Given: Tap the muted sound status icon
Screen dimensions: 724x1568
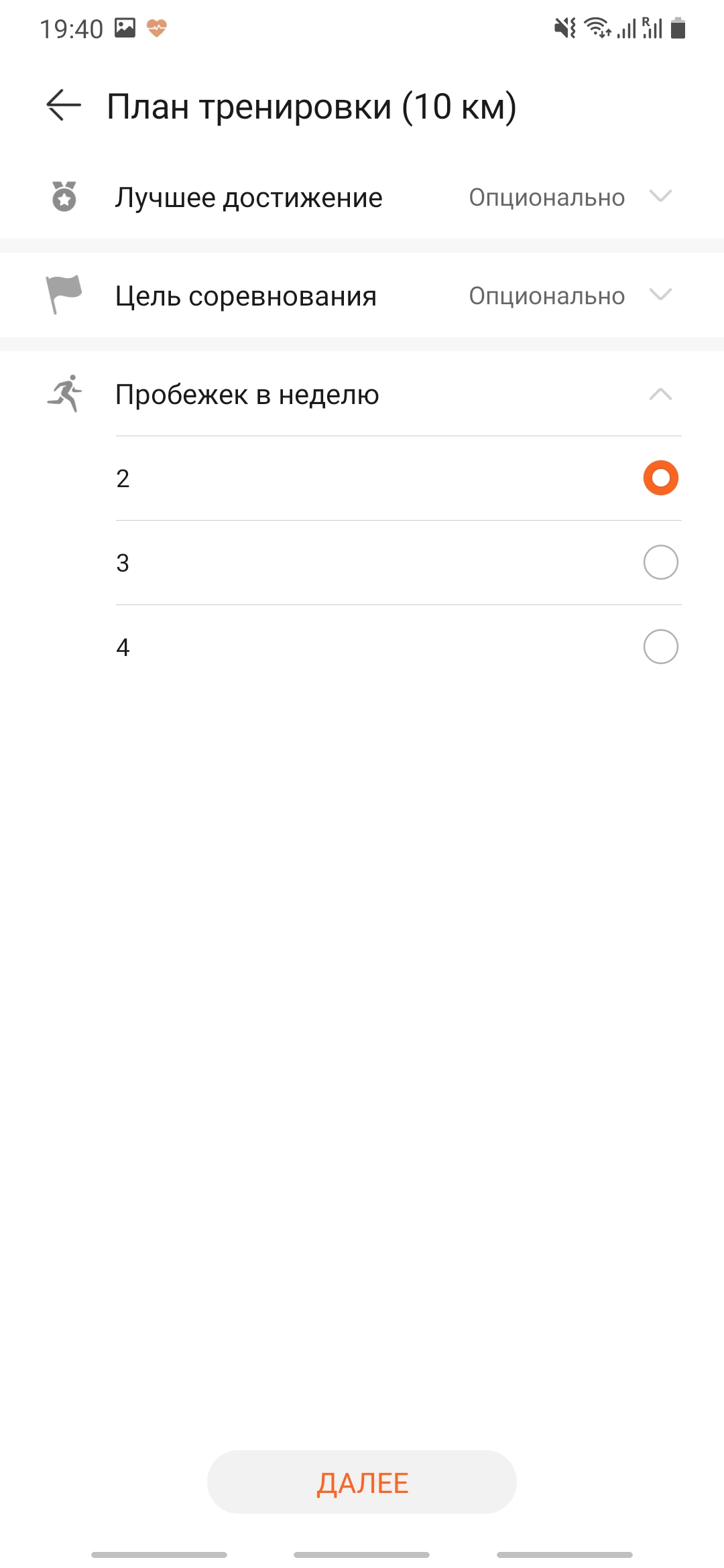Looking at the screenshot, I should coord(565,28).
